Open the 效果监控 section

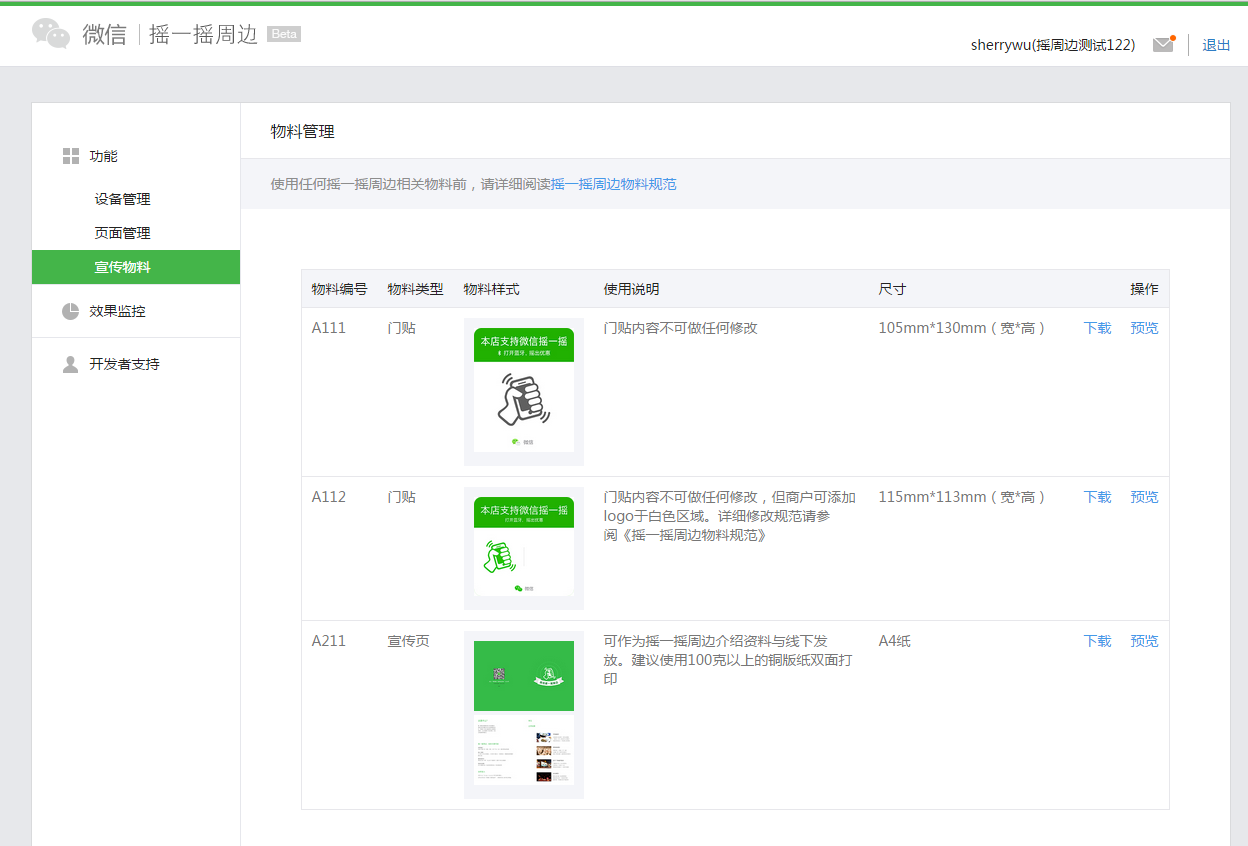117,311
